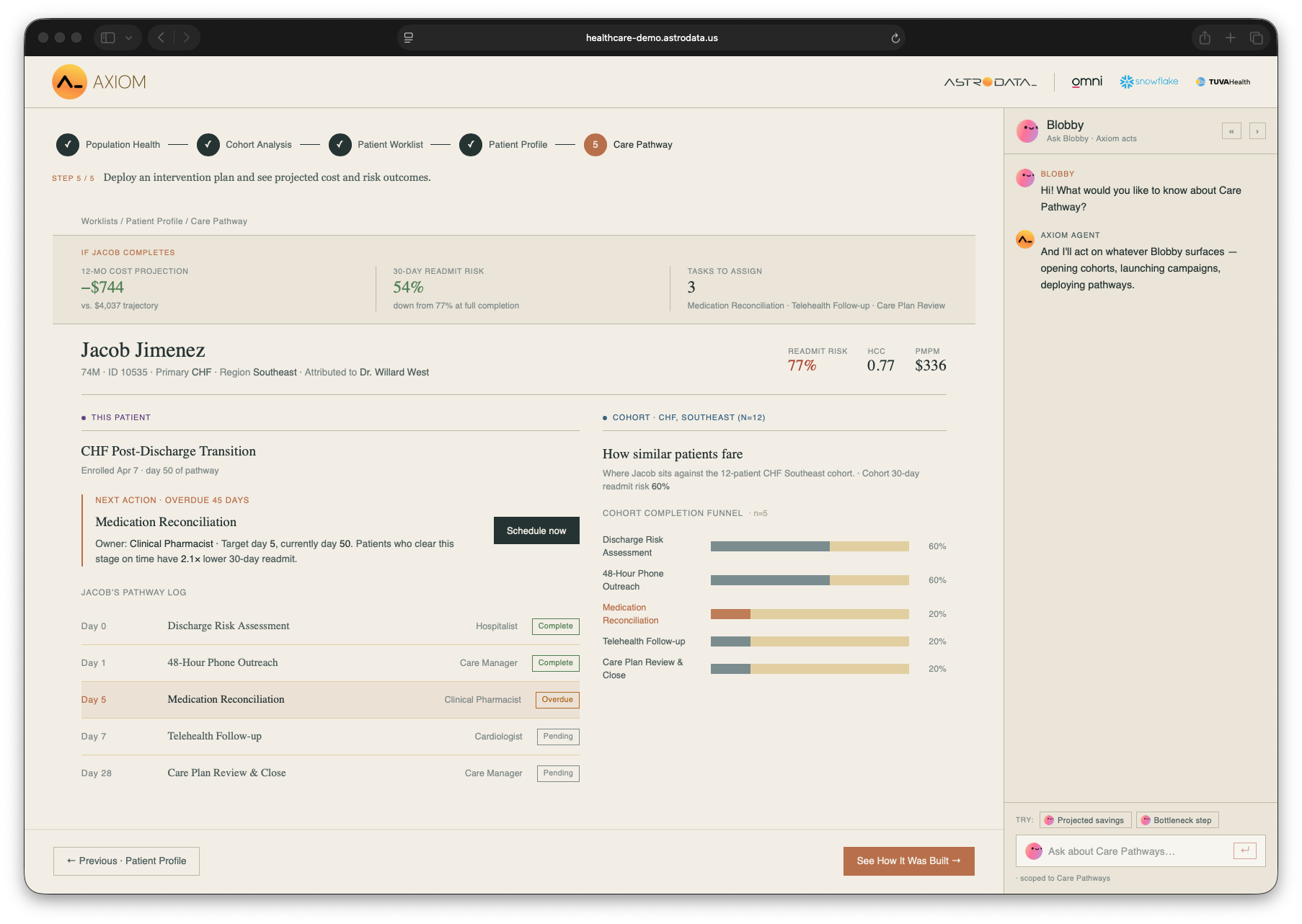
Task: Click Population Health completed step checkmark
Action: [68, 144]
